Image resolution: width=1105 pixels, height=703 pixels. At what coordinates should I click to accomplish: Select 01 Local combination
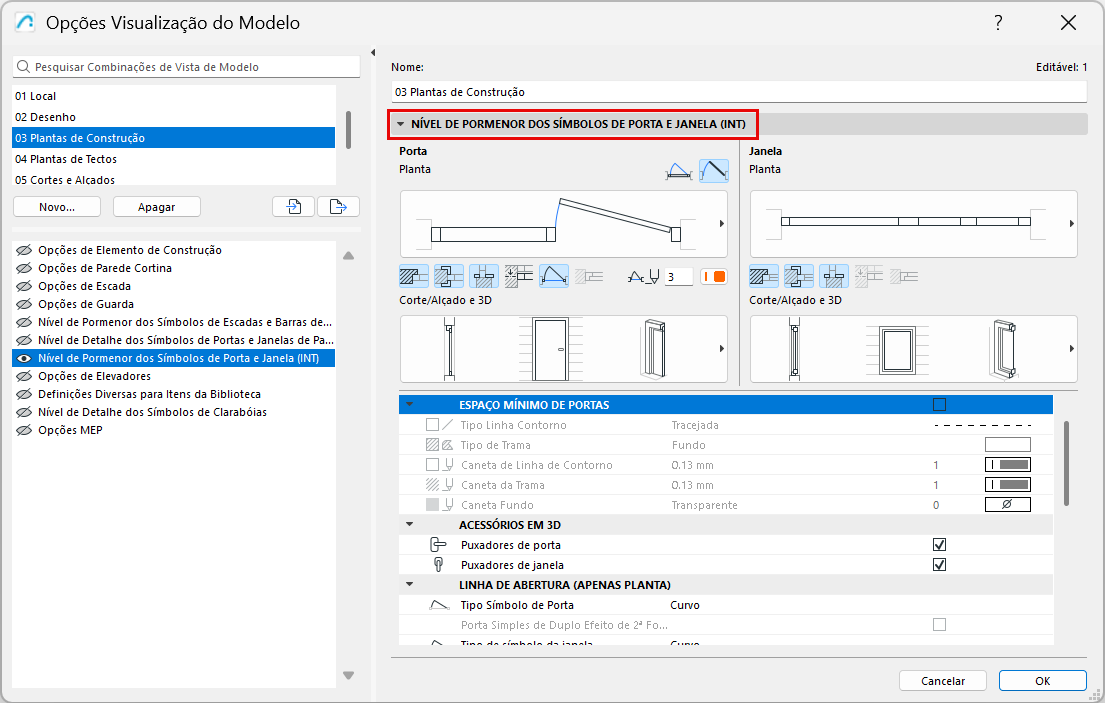pyautogui.click(x=173, y=96)
